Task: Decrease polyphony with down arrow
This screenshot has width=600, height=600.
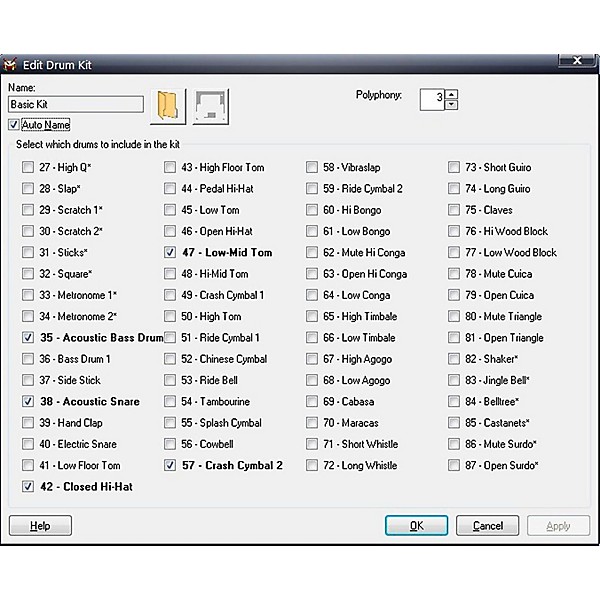Action: (452, 104)
